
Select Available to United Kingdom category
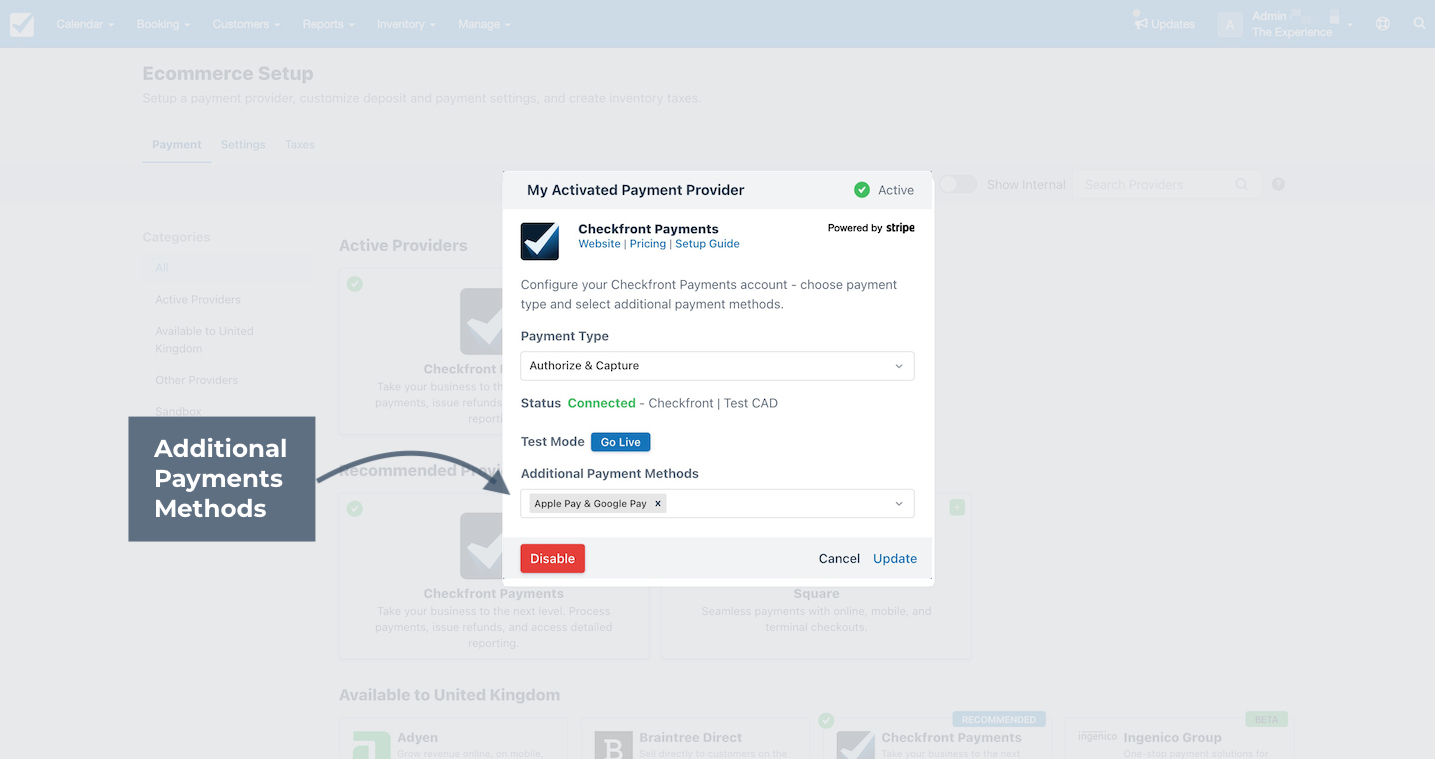pyautogui.click(x=205, y=340)
